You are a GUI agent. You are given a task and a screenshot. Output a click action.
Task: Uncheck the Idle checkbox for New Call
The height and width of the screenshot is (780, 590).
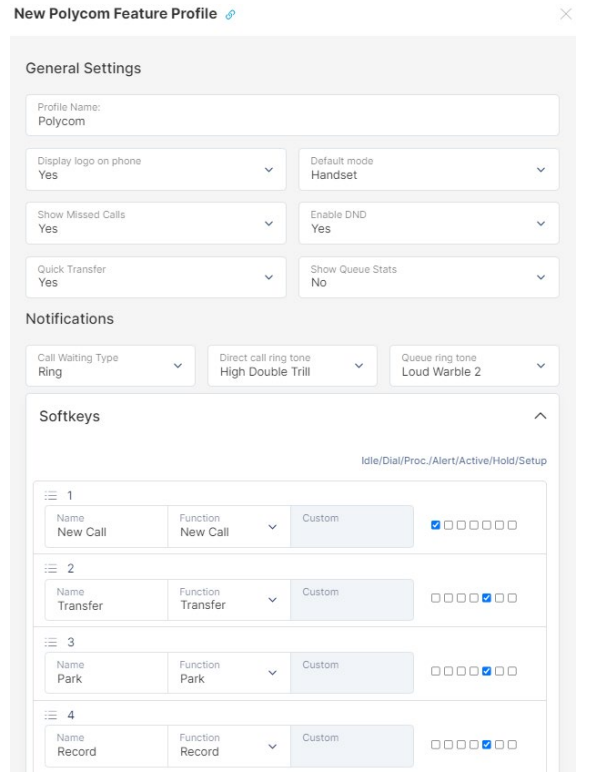point(435,525)
